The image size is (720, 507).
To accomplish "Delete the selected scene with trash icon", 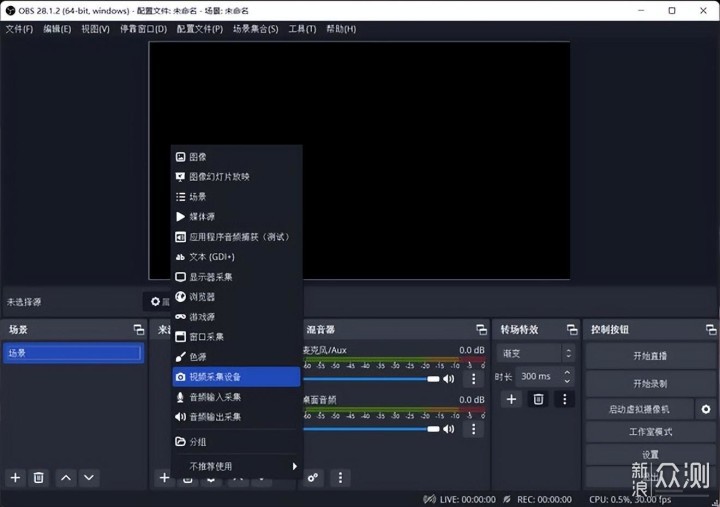I will pyautogui.click(x=39, y=478).
